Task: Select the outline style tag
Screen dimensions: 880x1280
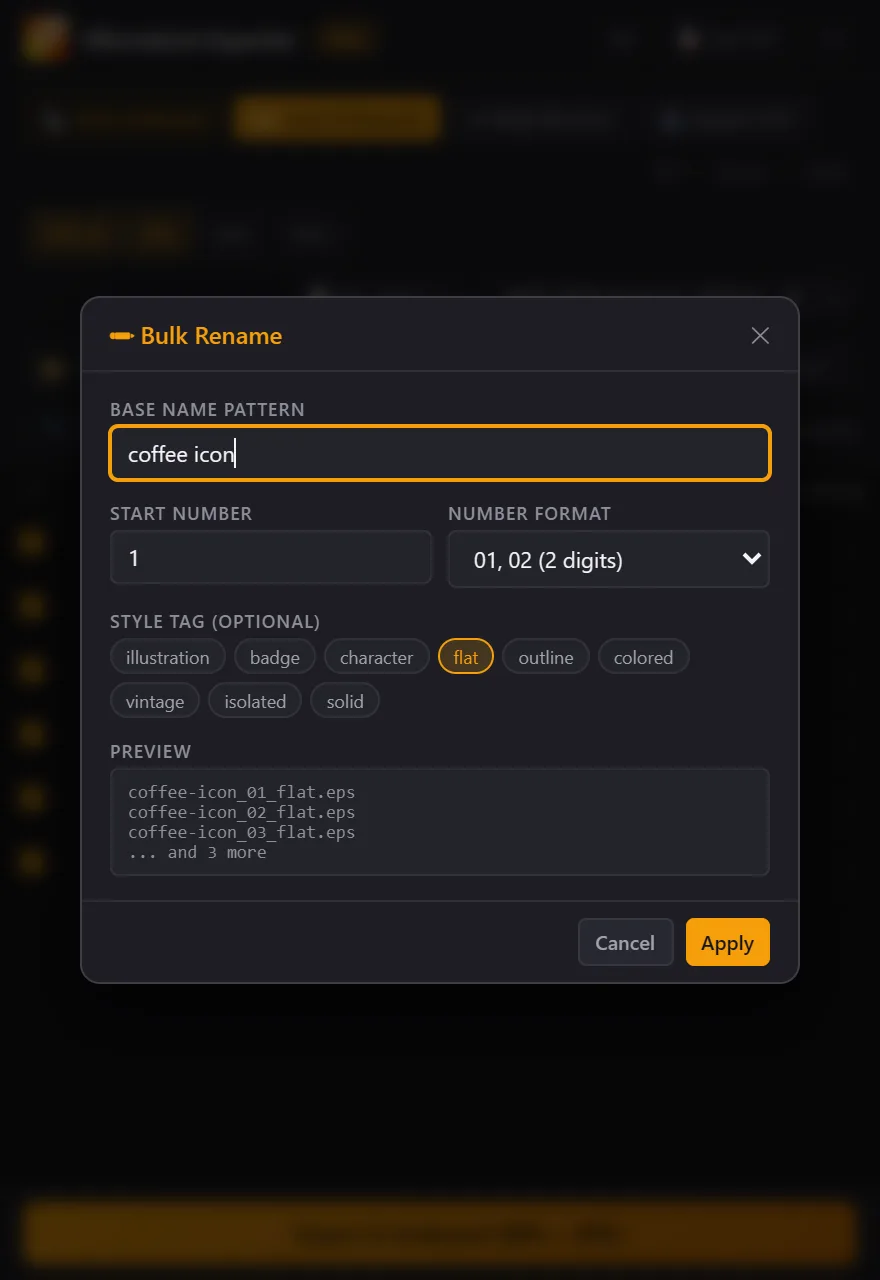Action: pyautogui.click(x=546, y=657)
